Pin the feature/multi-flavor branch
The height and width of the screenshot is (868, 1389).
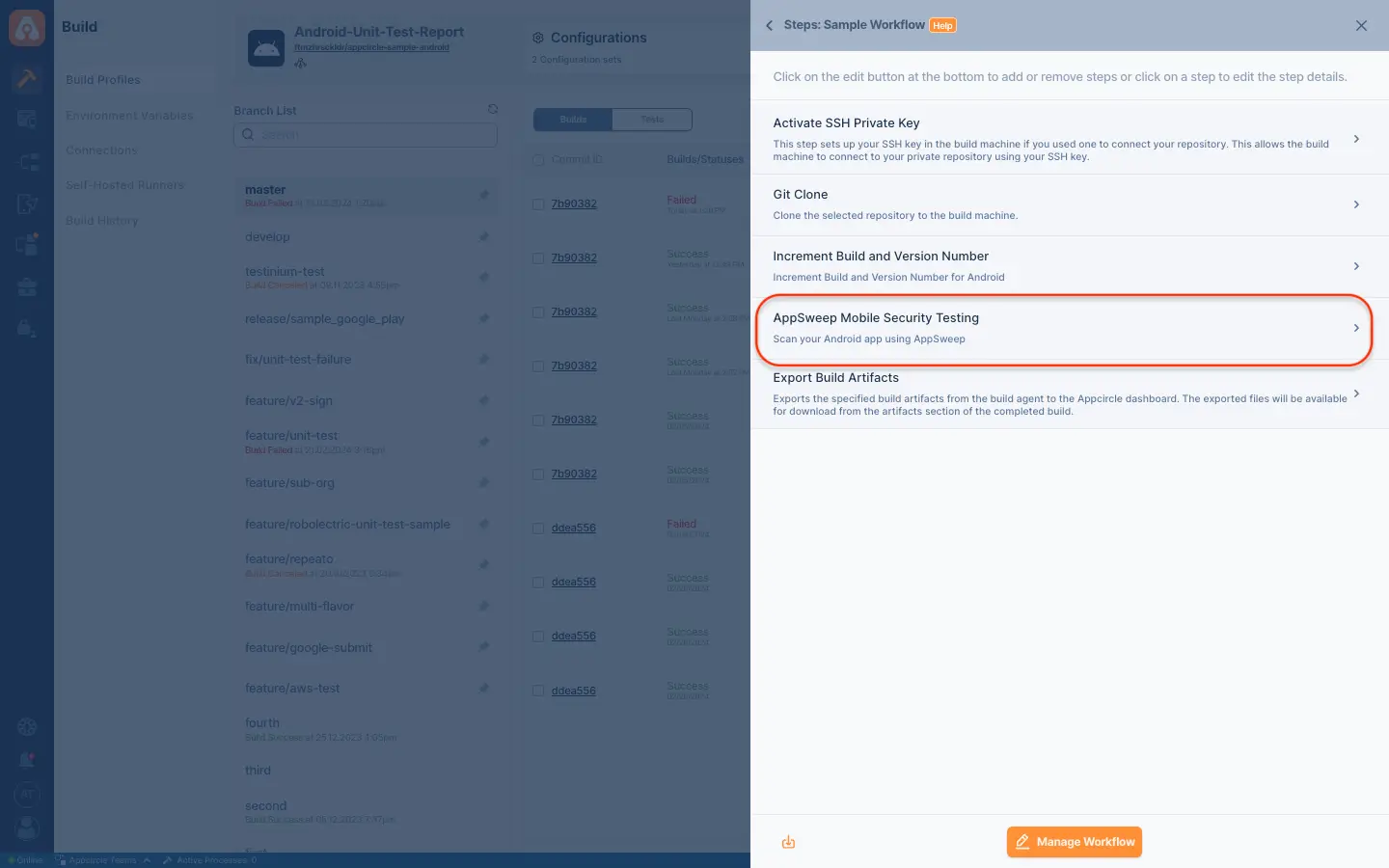click(x=484, y=606)
